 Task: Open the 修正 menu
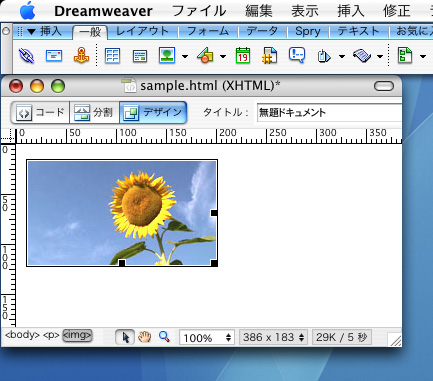(x=397, y=11)
